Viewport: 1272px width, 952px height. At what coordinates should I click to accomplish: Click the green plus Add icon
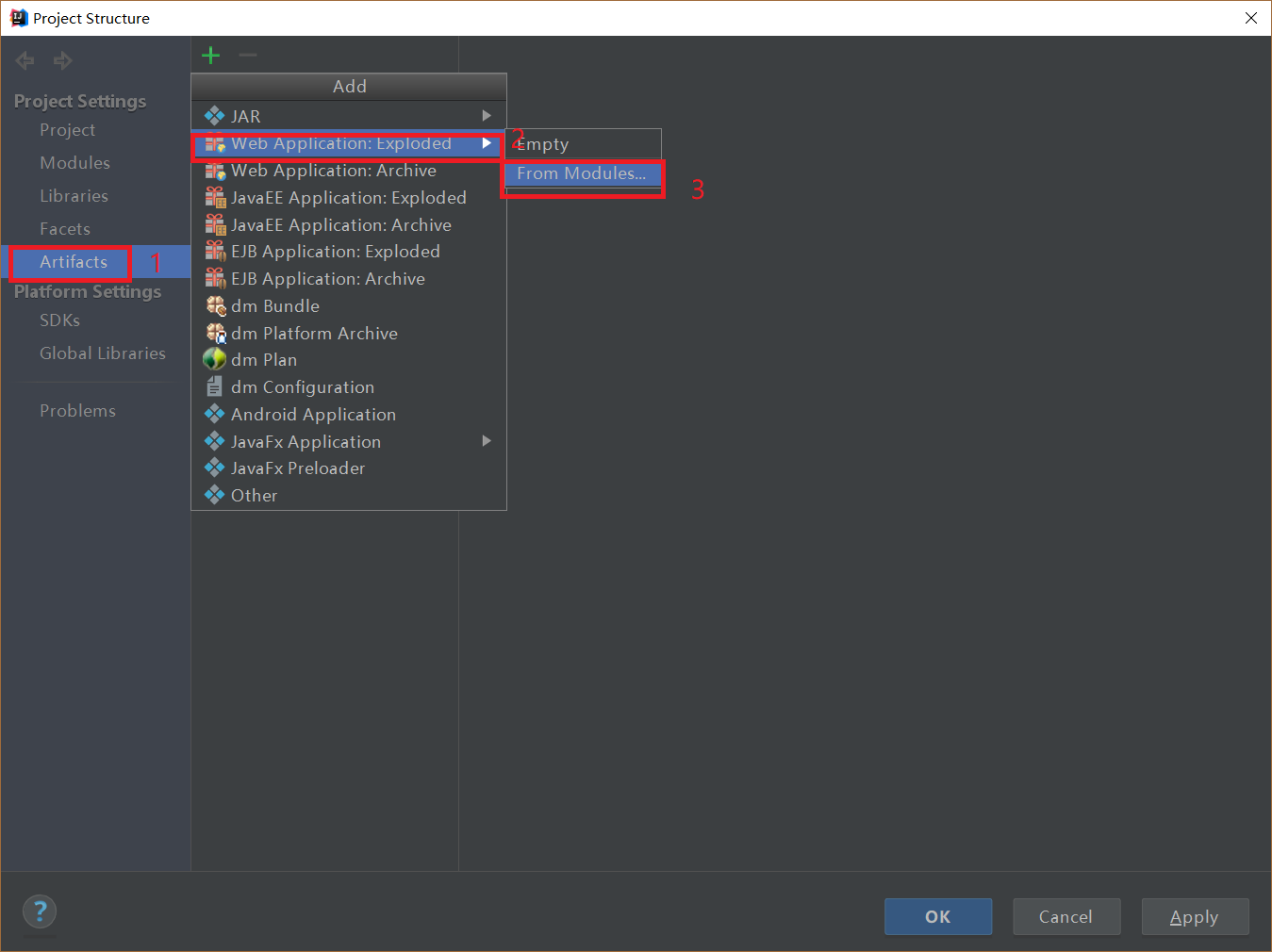tap(211, 56)
